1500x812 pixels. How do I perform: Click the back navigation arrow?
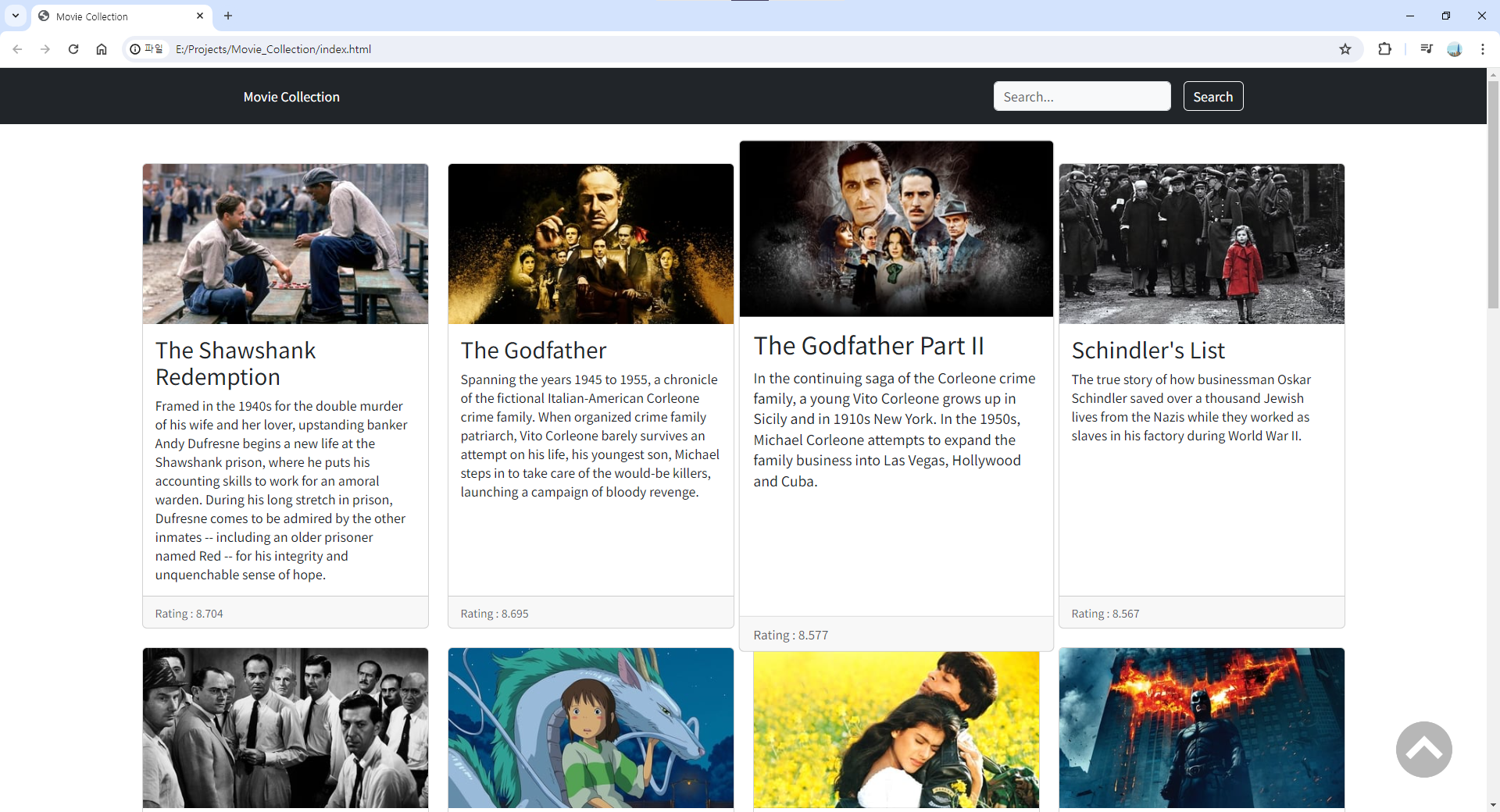point(17,48)
